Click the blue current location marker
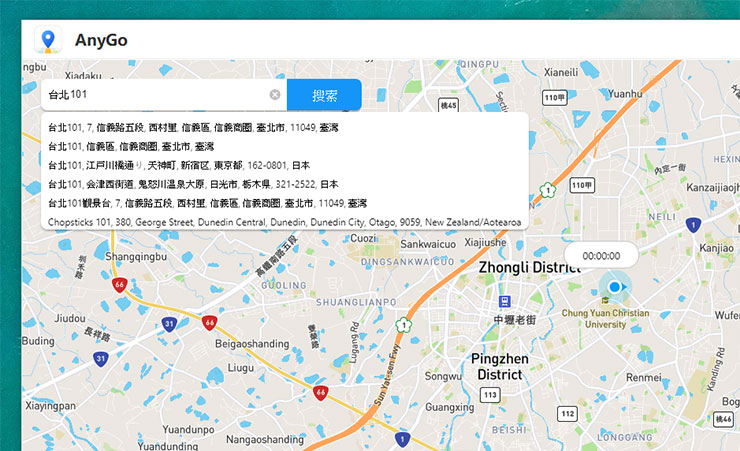 click(x=614, y=286)
